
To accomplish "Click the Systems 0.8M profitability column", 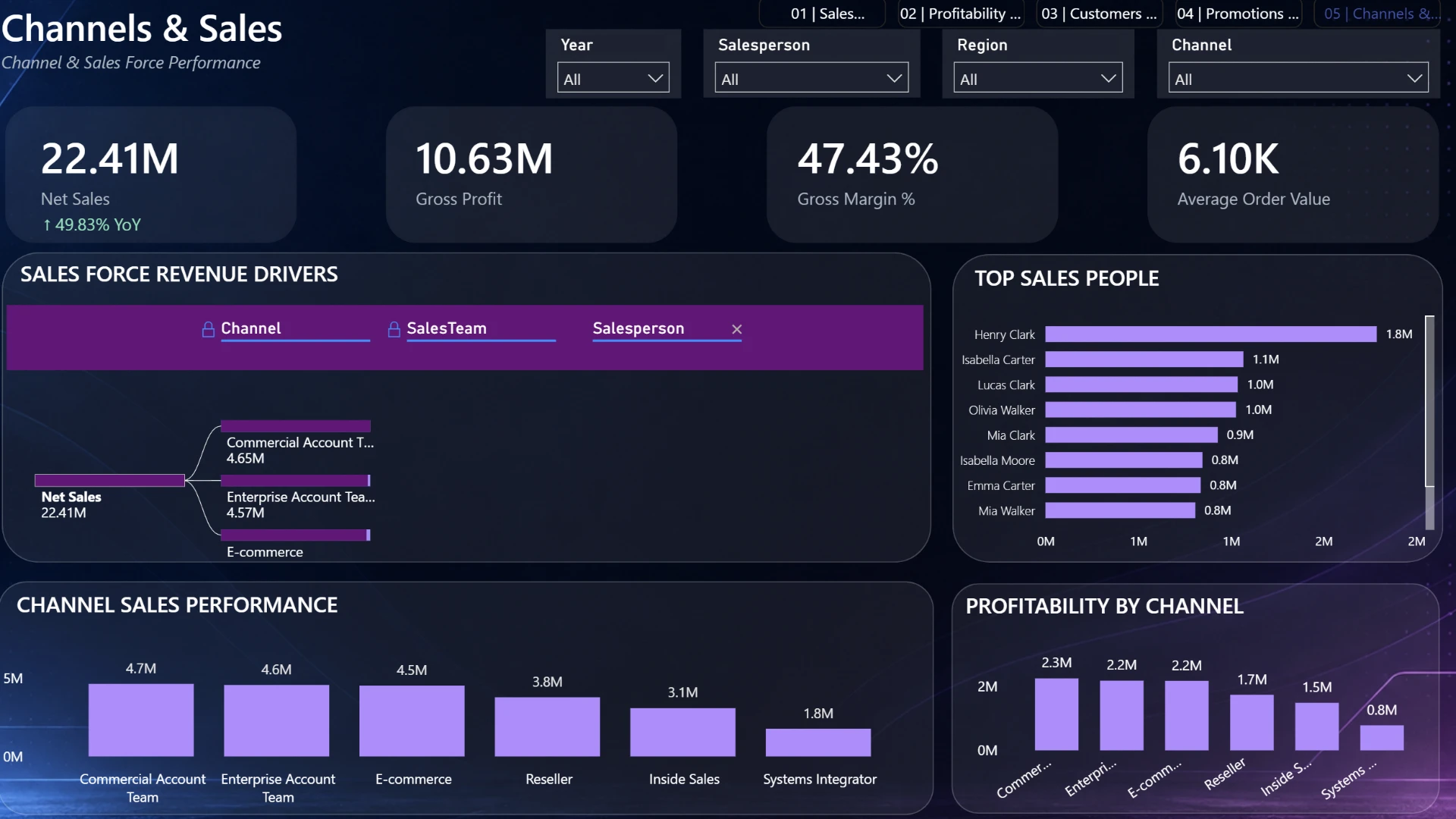I will point(1382,738).
